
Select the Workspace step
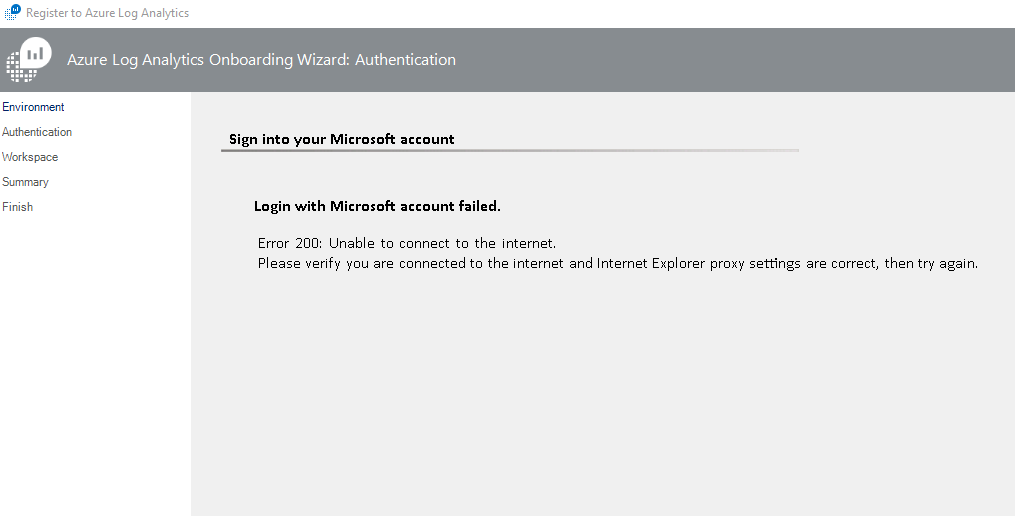click(x=30, y=157)
